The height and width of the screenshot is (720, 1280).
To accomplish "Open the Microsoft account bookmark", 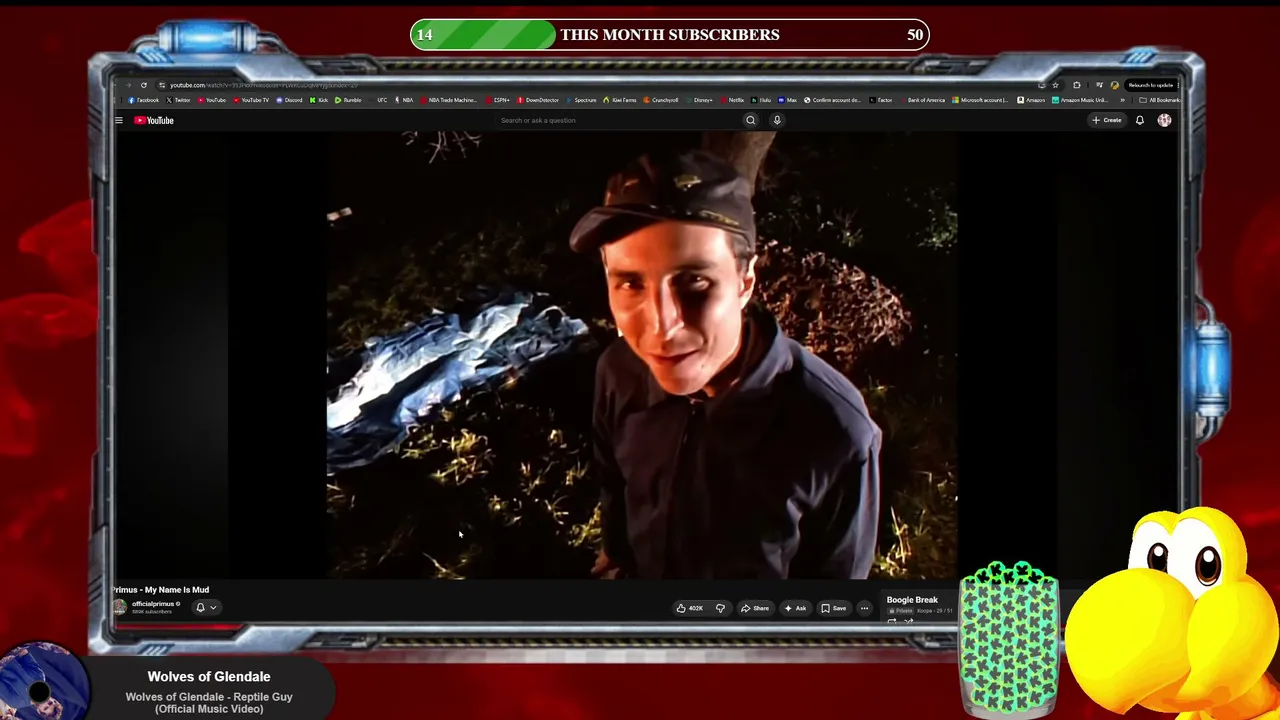I will tap(980, 100).
